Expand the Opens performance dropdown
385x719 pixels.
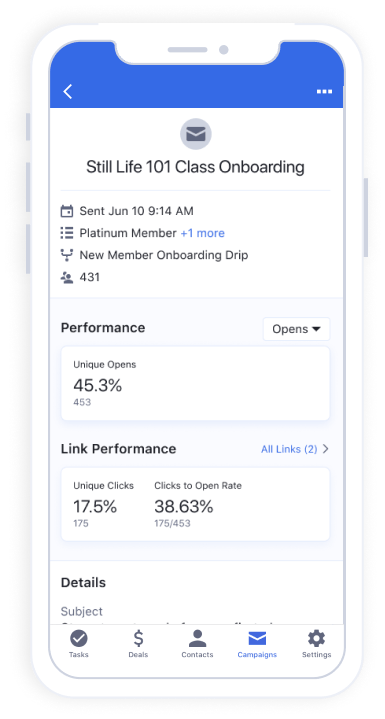coord(297,329)
